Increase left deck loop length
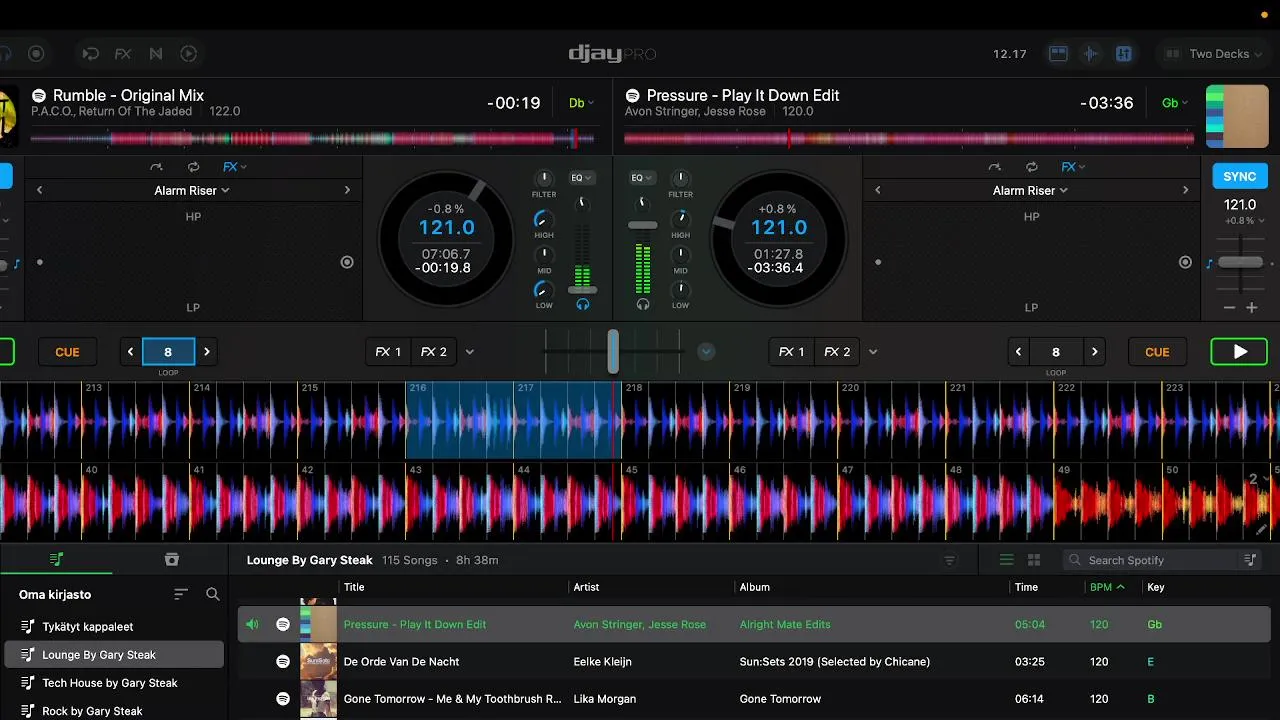Image resolution: width=1280 pixels, height=720 pixels. click(206, 352)
